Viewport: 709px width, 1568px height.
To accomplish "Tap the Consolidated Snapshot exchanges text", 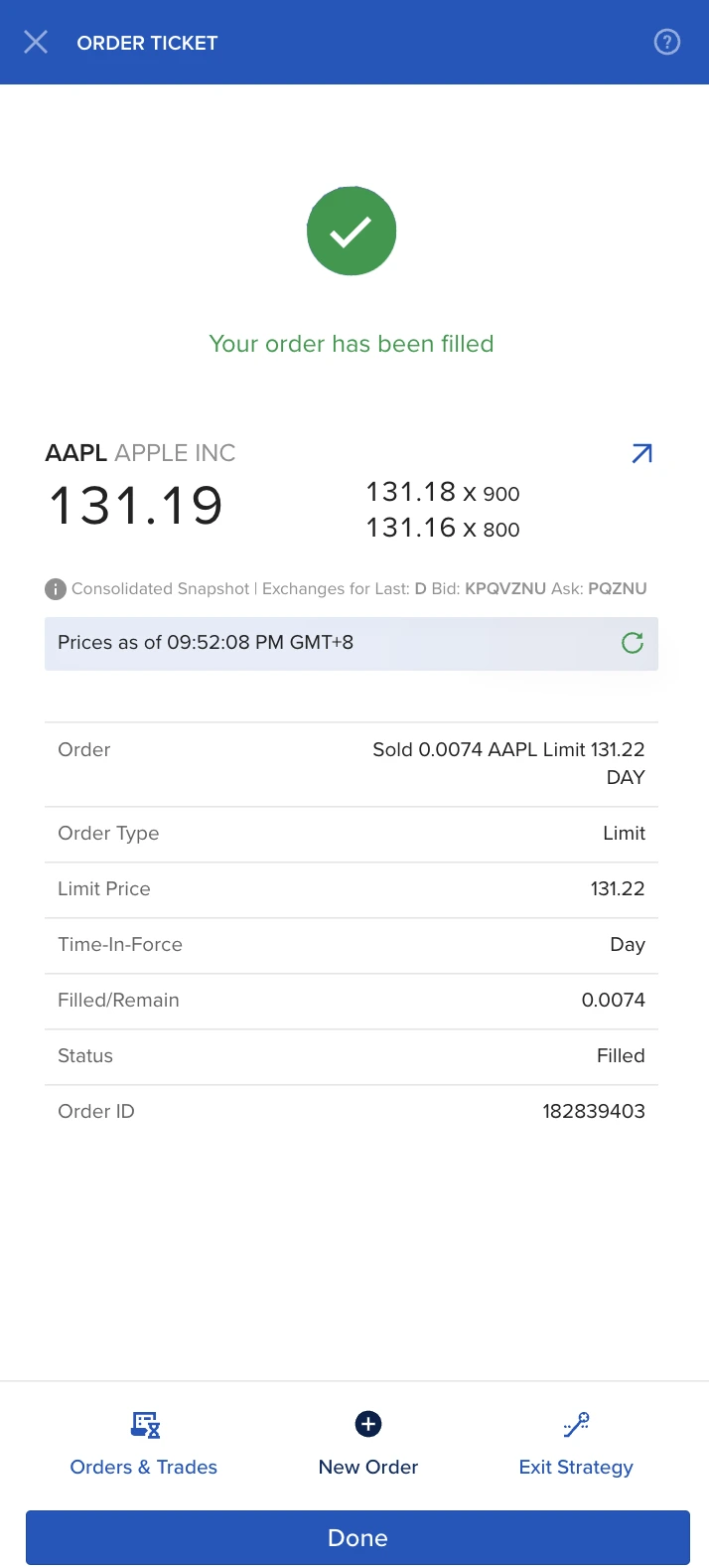I will (x=359, y=589).
